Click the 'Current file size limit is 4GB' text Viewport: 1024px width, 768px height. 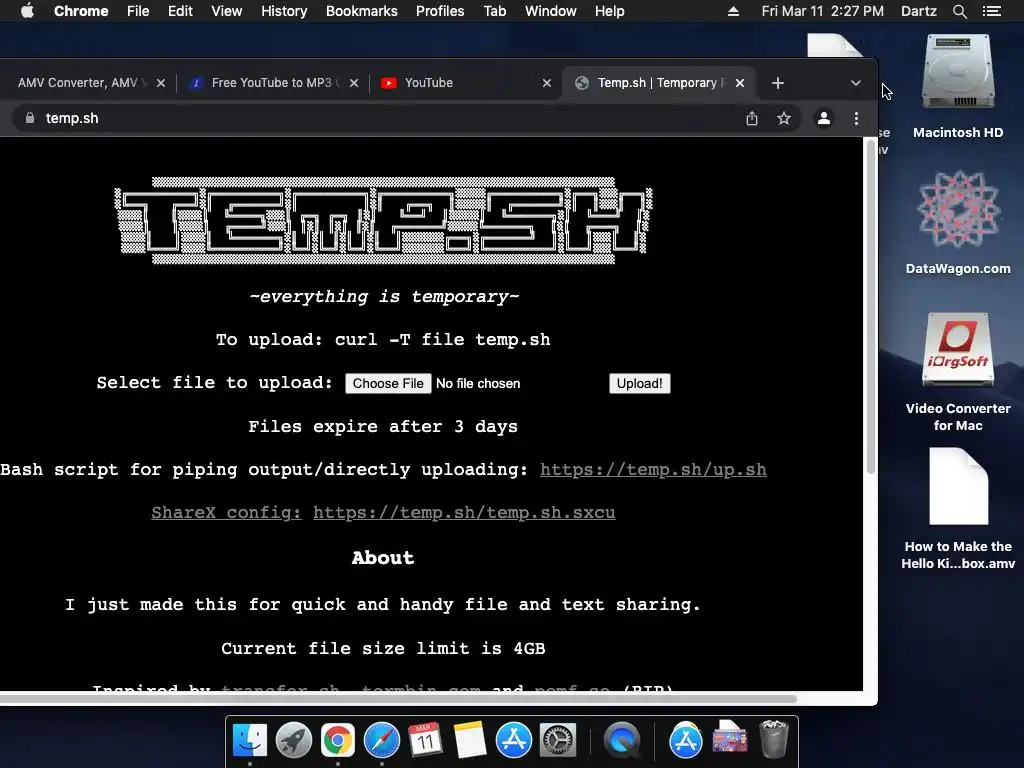click(383, 648)
